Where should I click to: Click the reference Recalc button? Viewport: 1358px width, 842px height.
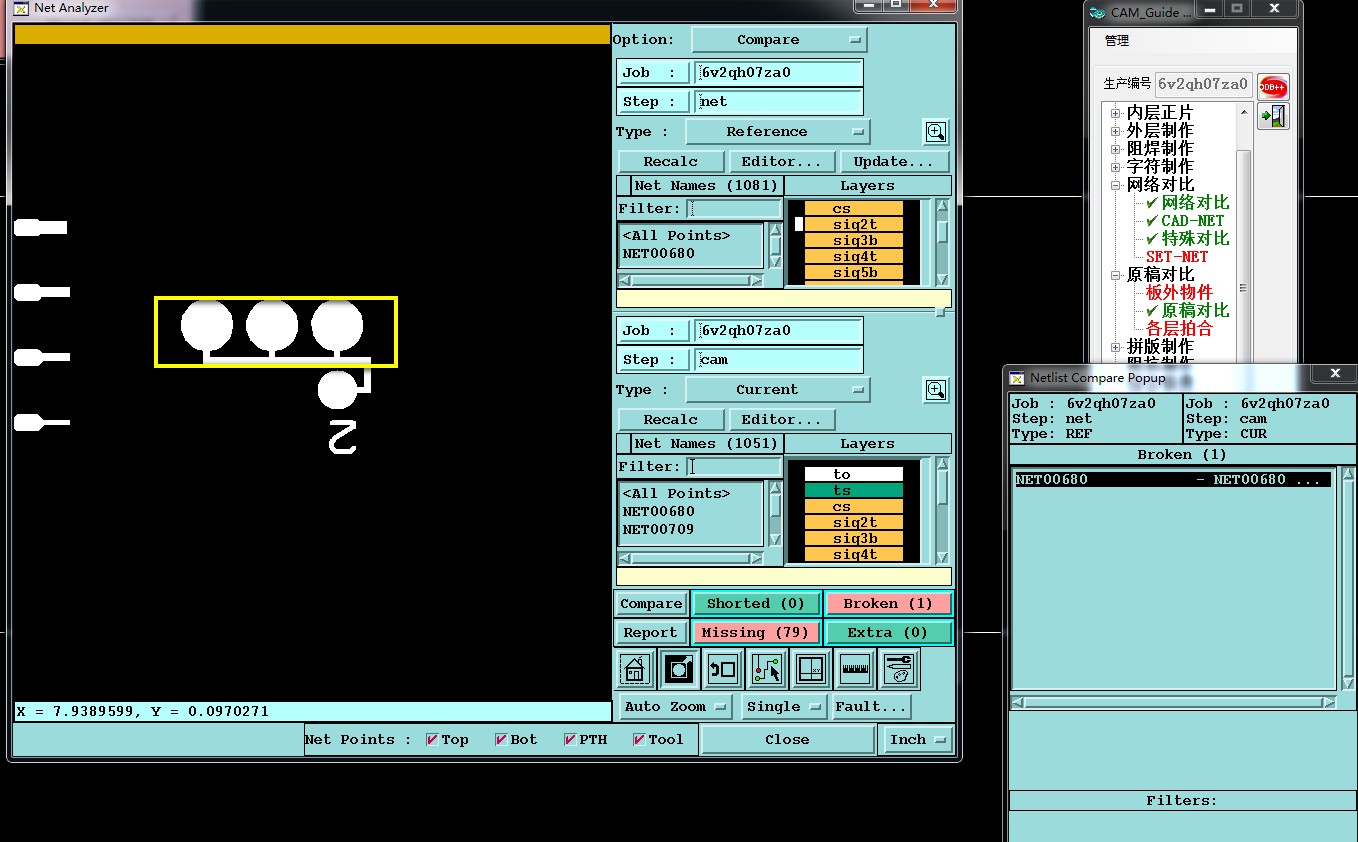pos(671,161)
